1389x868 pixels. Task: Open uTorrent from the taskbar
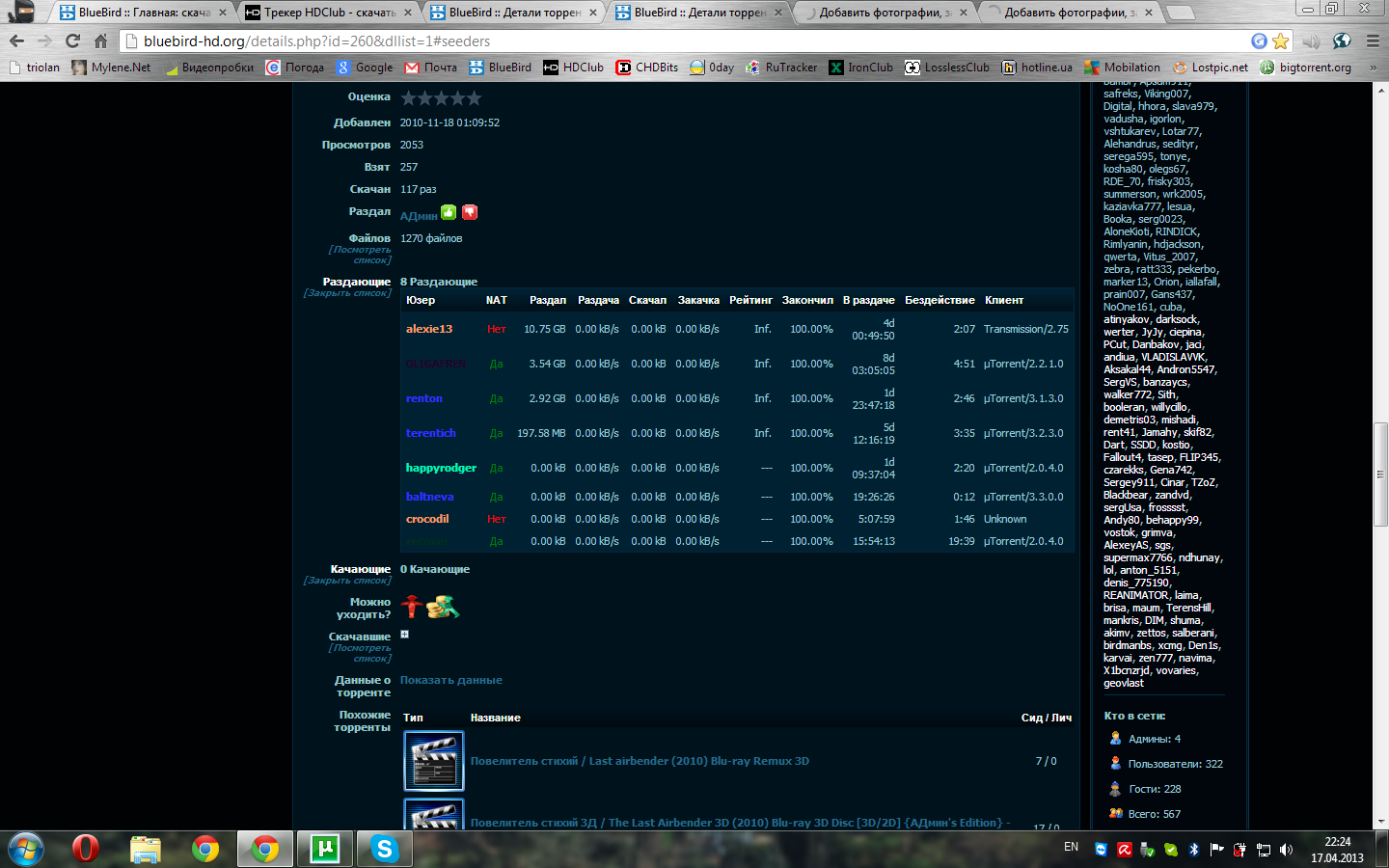[x=325, y=849]
